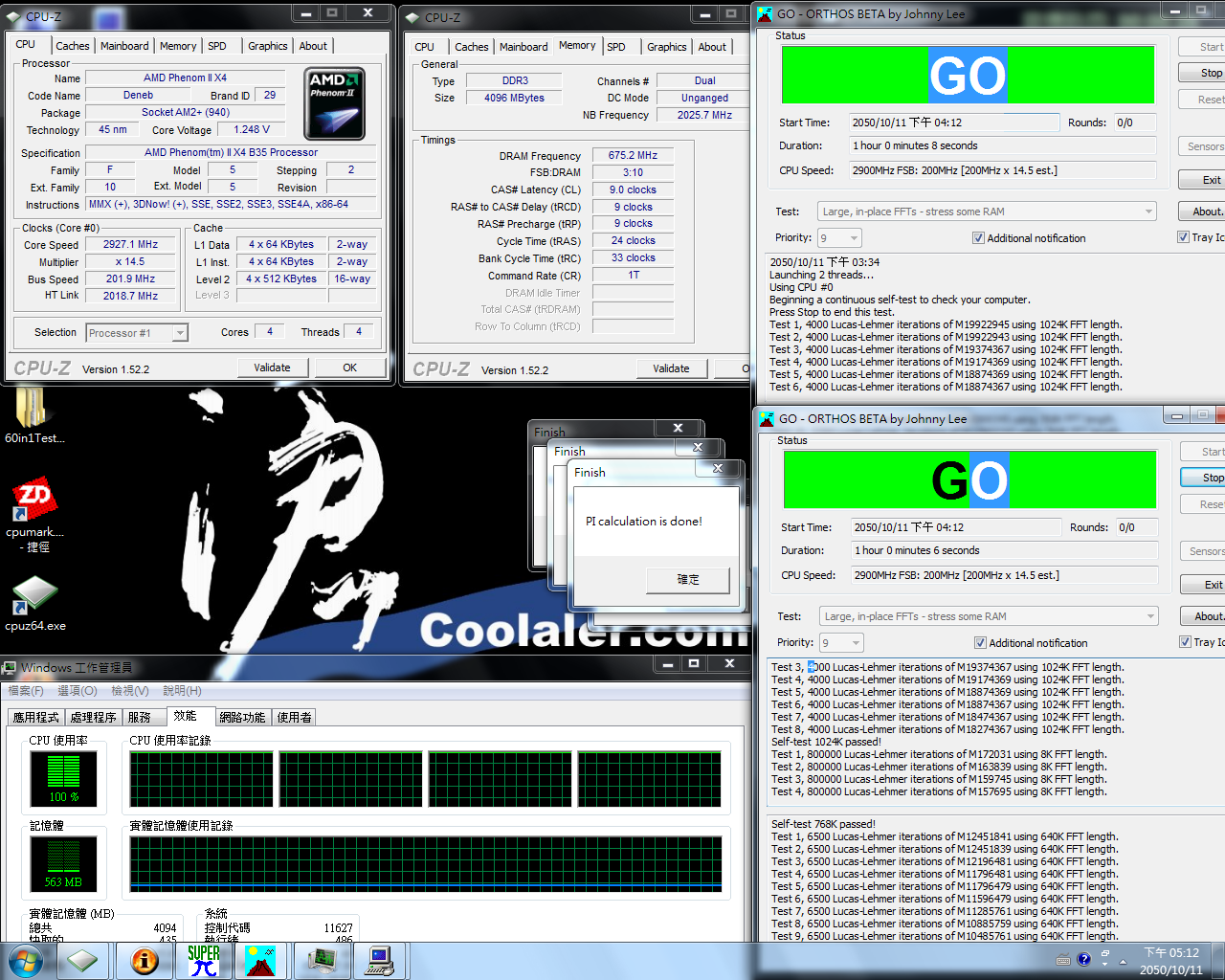Select the Task Manager taskbar icon

[322, 961]
